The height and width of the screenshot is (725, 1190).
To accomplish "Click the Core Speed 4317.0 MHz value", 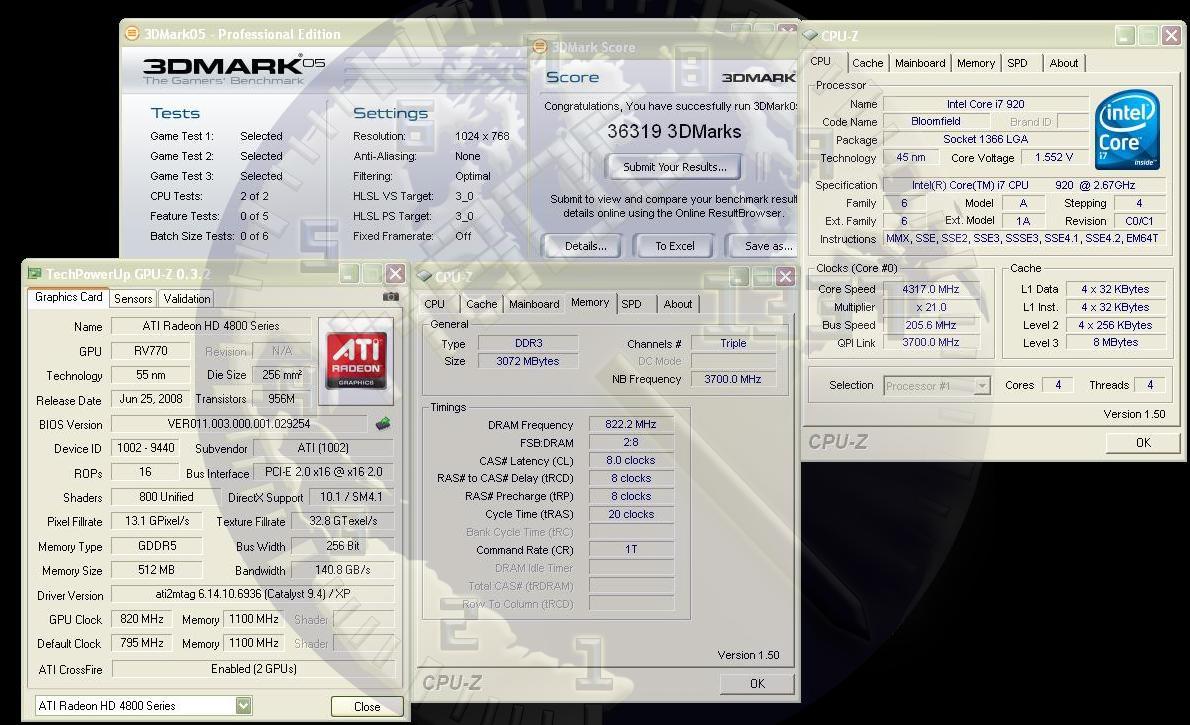I will pyautogui.click(x=930, y=289).
